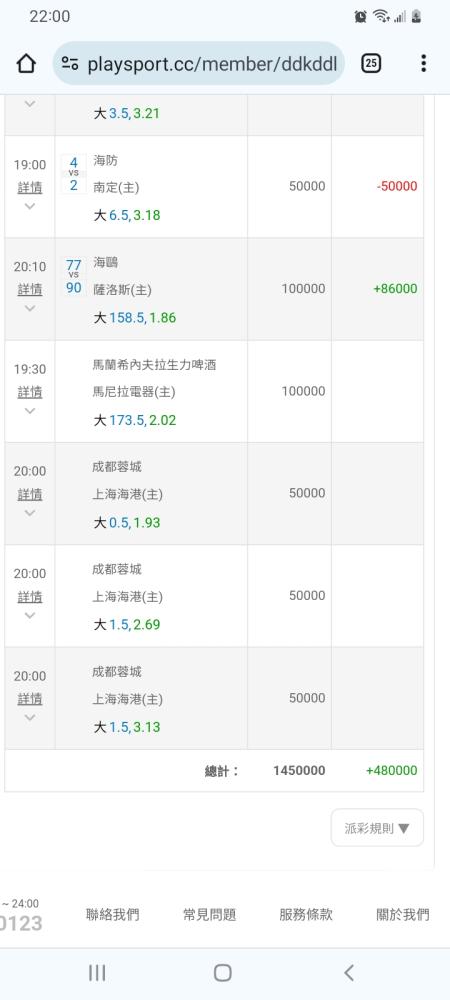Open the site info icon in address bar
This screenshot has height=1000, width=450.
(70, 63)
